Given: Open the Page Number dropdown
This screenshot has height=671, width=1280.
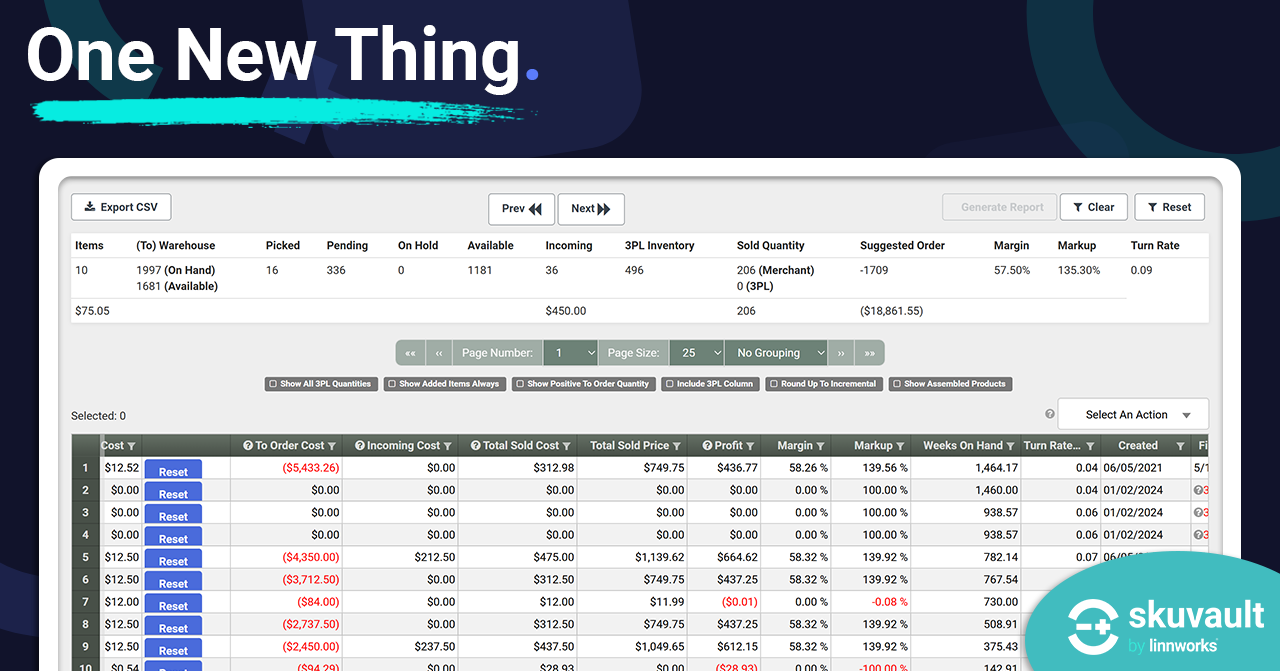Looking at the screenshot, I should click(x=571, y=353).
